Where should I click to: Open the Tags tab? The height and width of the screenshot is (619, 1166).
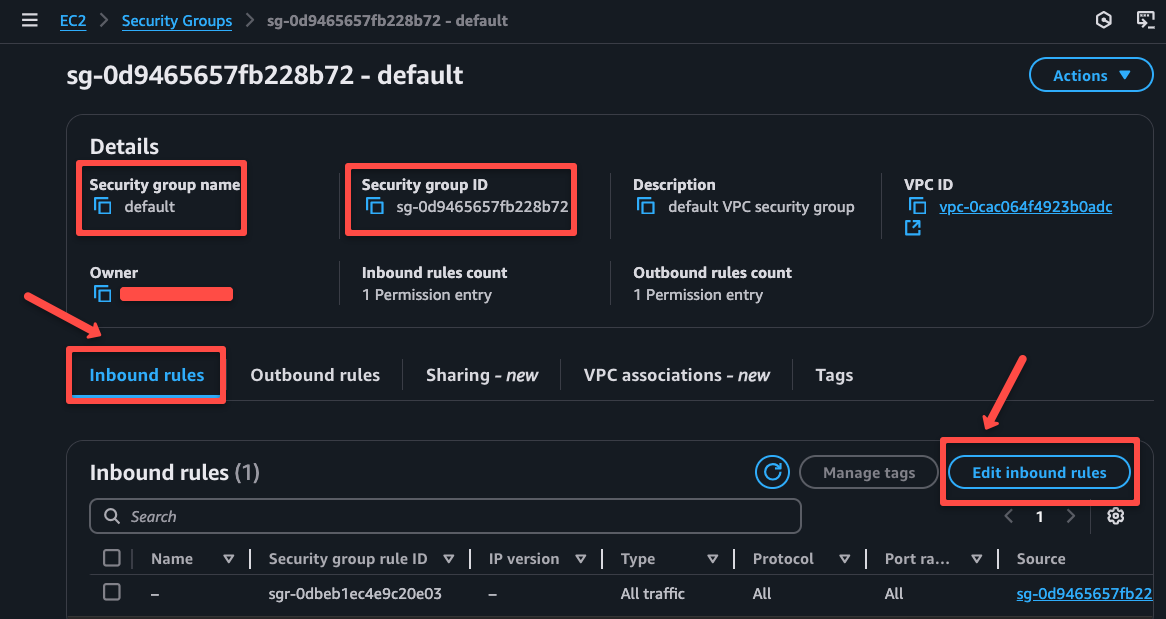[834, 374]
